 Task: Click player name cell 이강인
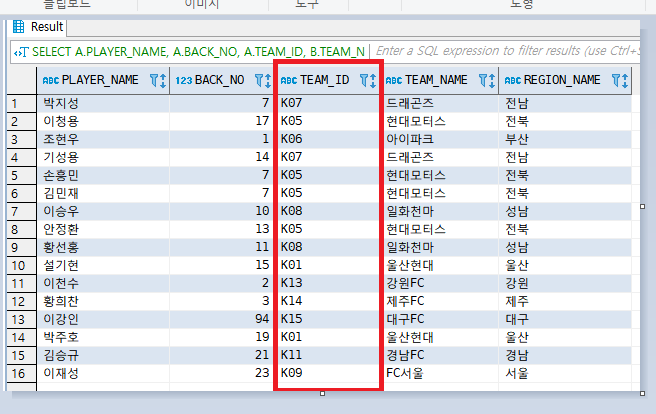point(103,319)
